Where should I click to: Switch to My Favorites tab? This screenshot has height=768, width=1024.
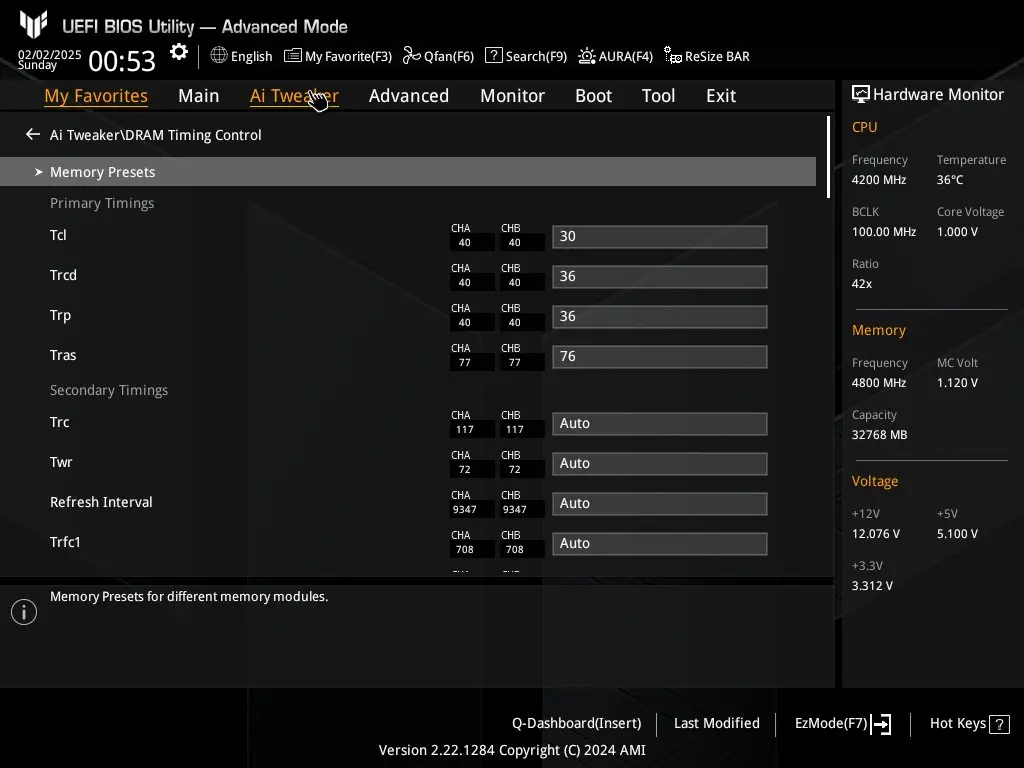point(96,96)
